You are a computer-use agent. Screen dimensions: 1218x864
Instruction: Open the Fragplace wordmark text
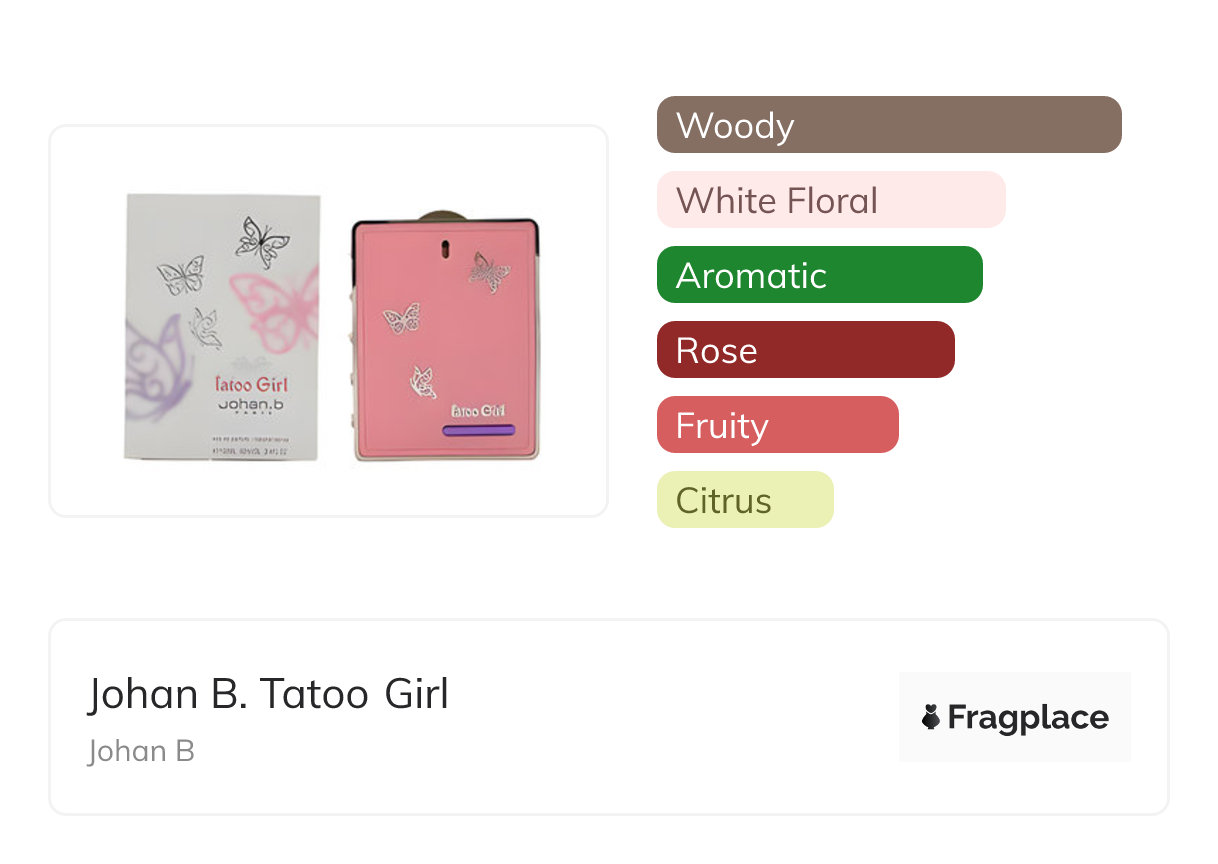click(x=1028, y=717)
